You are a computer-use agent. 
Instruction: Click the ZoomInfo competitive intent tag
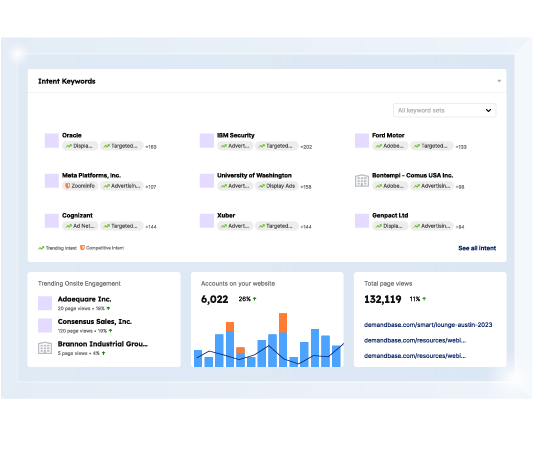click(80, 186)
